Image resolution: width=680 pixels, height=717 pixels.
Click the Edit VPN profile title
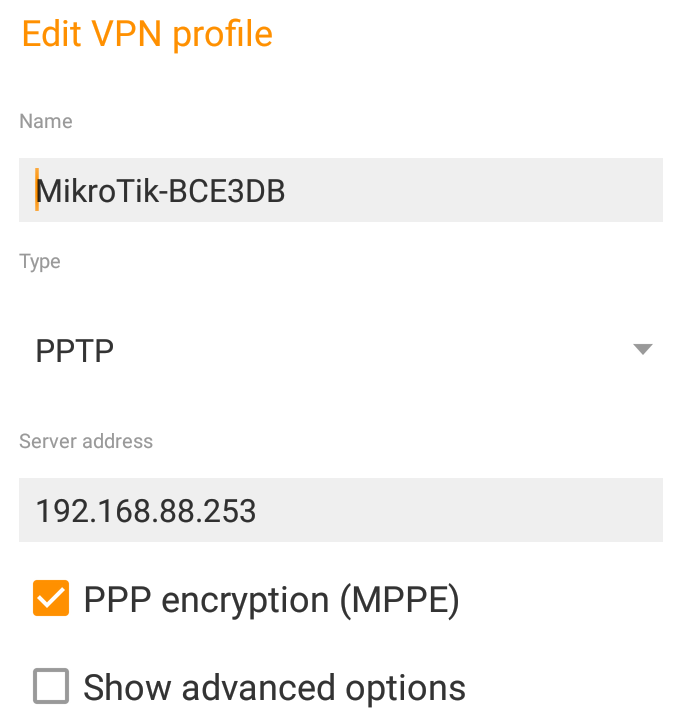(147, 34)
